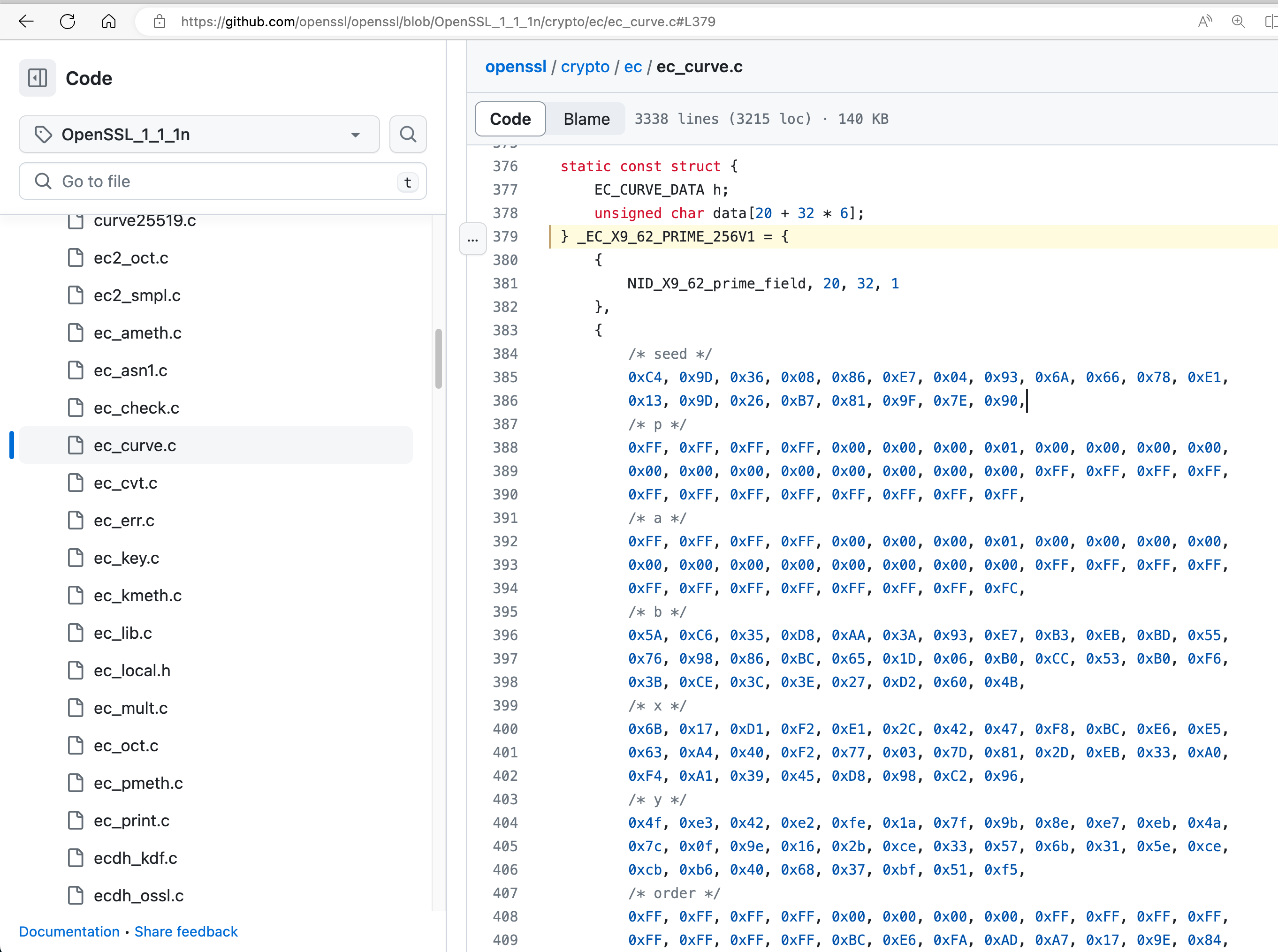1278x952 pixels.
Task: Open the Documentation link
Action: point(69,932)
